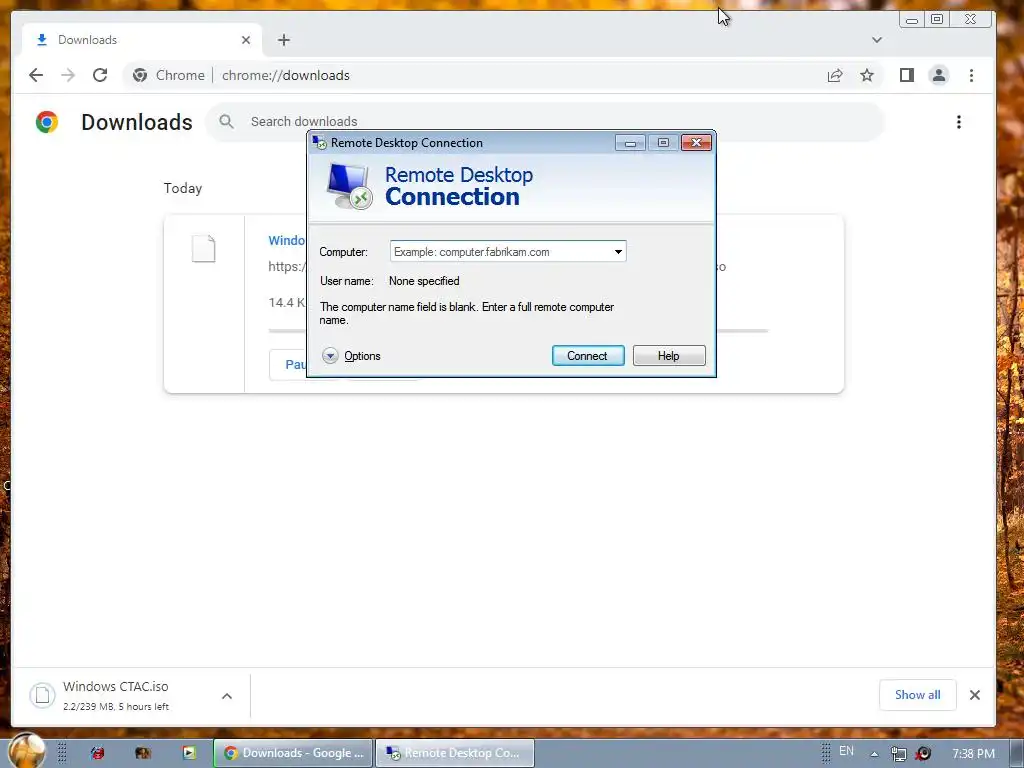Open a new Chrome tab with plus

[x=283, y=40]
